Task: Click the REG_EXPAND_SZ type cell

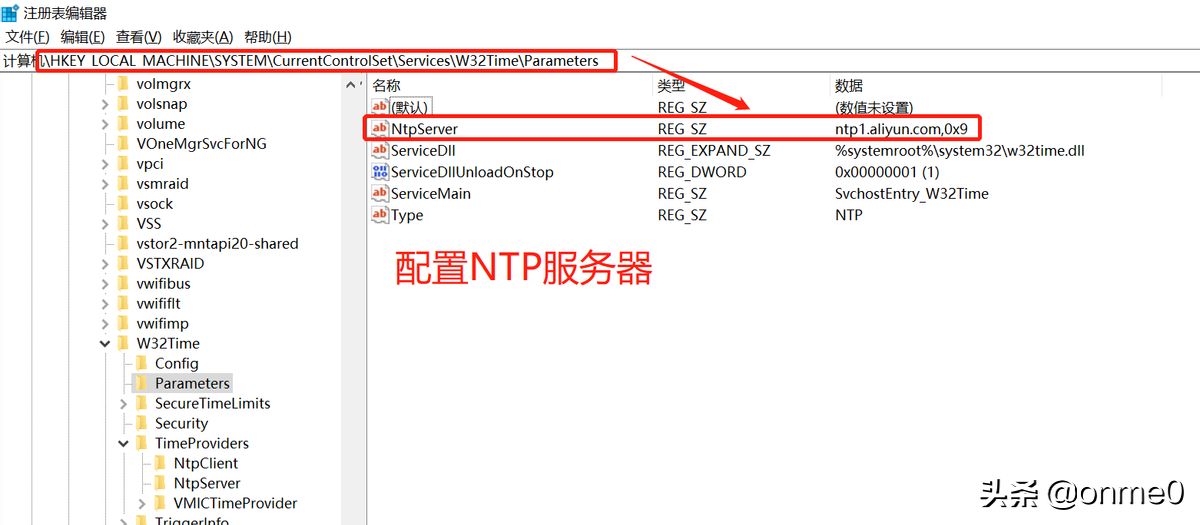Action: click(714, 151)
